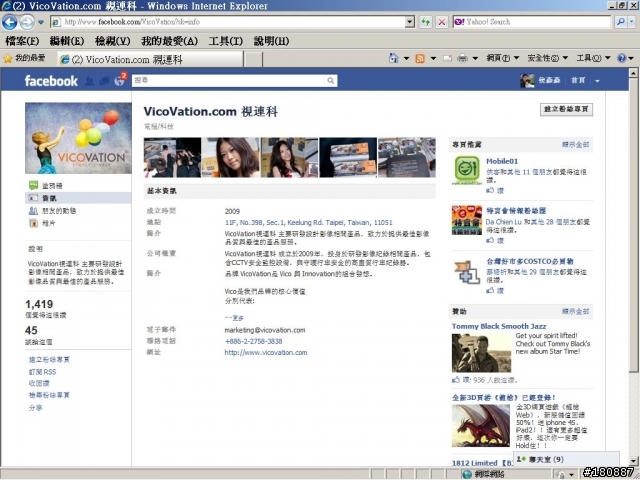Open the 網頁(P) command bar dropdown

coord(503,58)
